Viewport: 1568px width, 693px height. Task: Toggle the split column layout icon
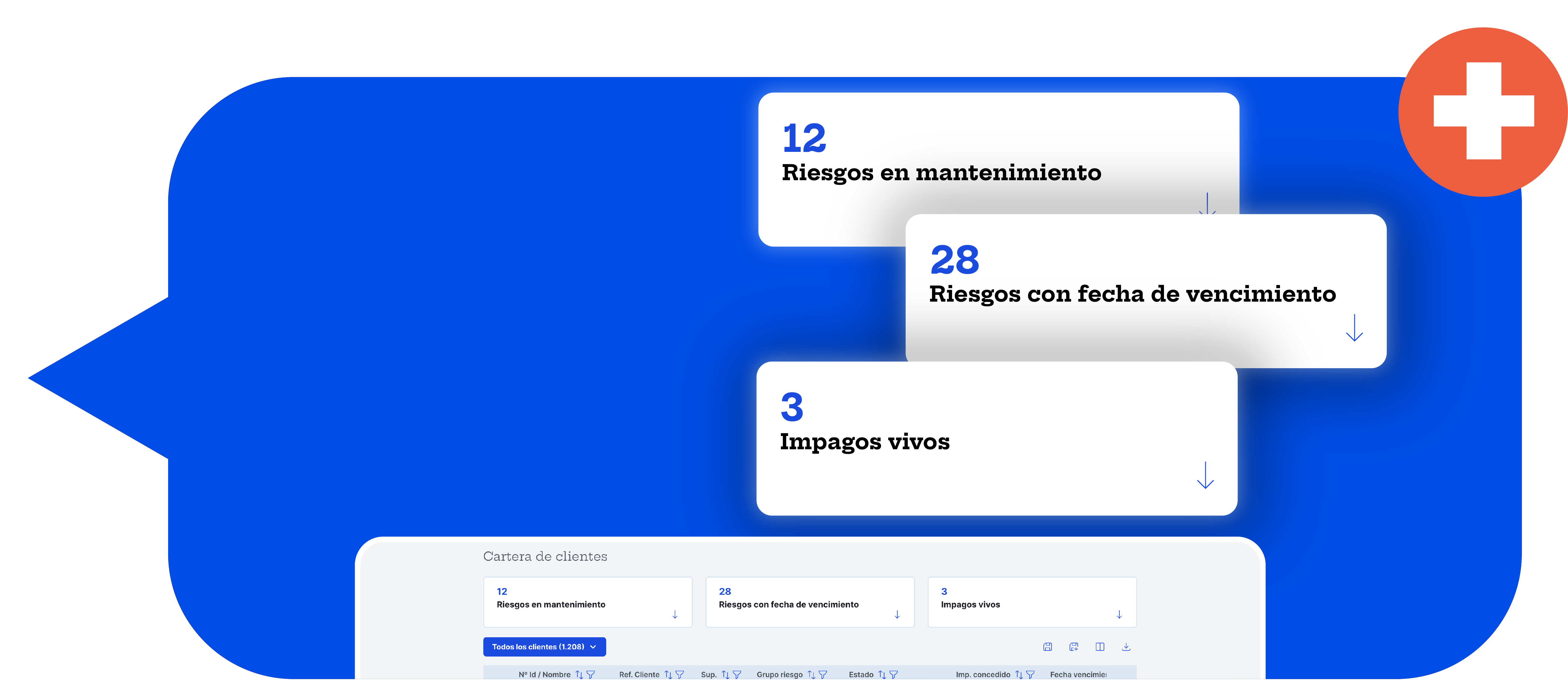pyautogui.click(x=1100, y=647)
